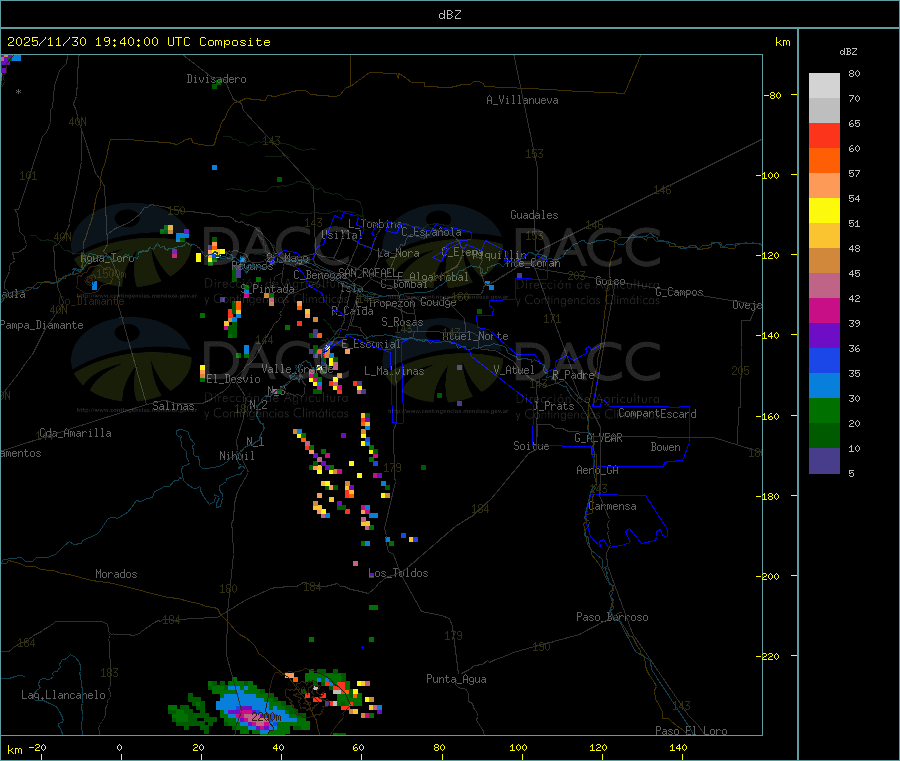The image size is (900, 761).
Task: Click the Los_Toldos map label
Action: [398, 573]
